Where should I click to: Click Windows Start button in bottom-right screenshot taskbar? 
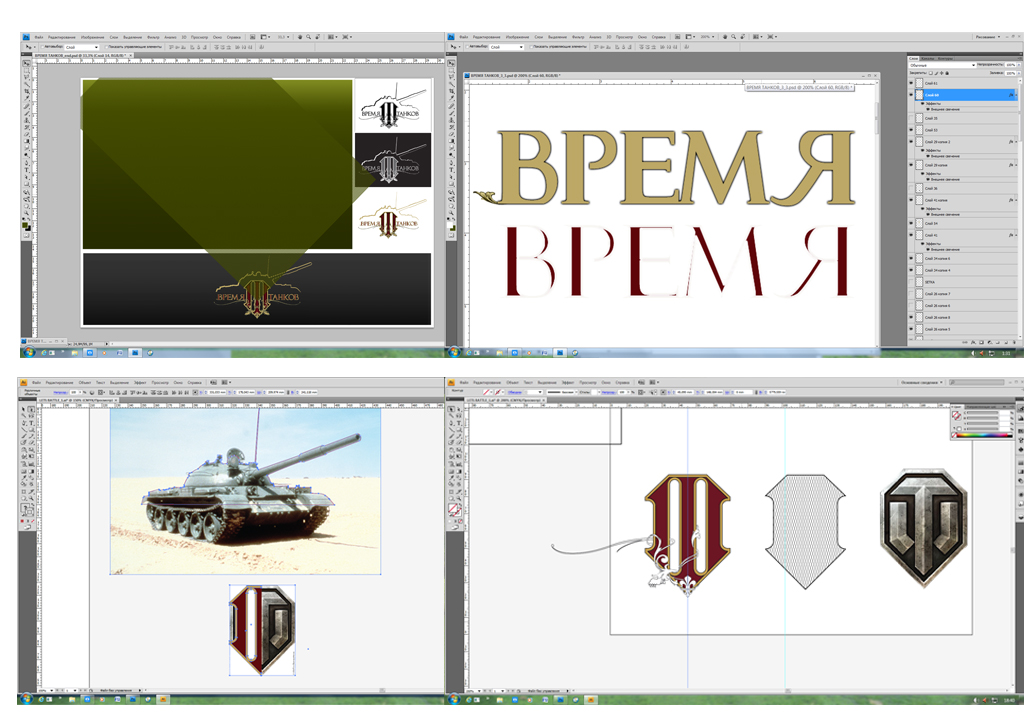(455, 699)
